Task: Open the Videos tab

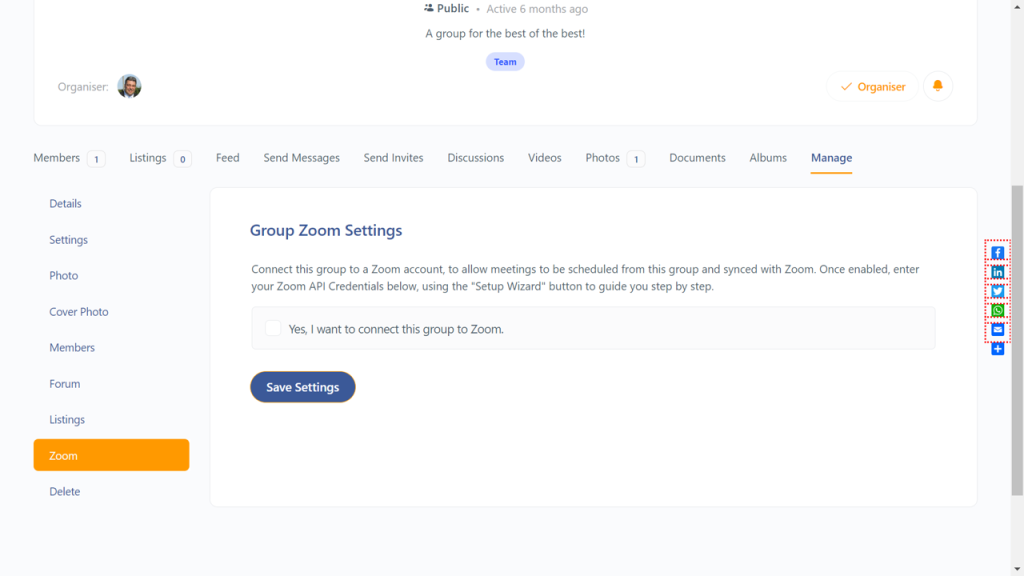Action: tap(545, 158)
